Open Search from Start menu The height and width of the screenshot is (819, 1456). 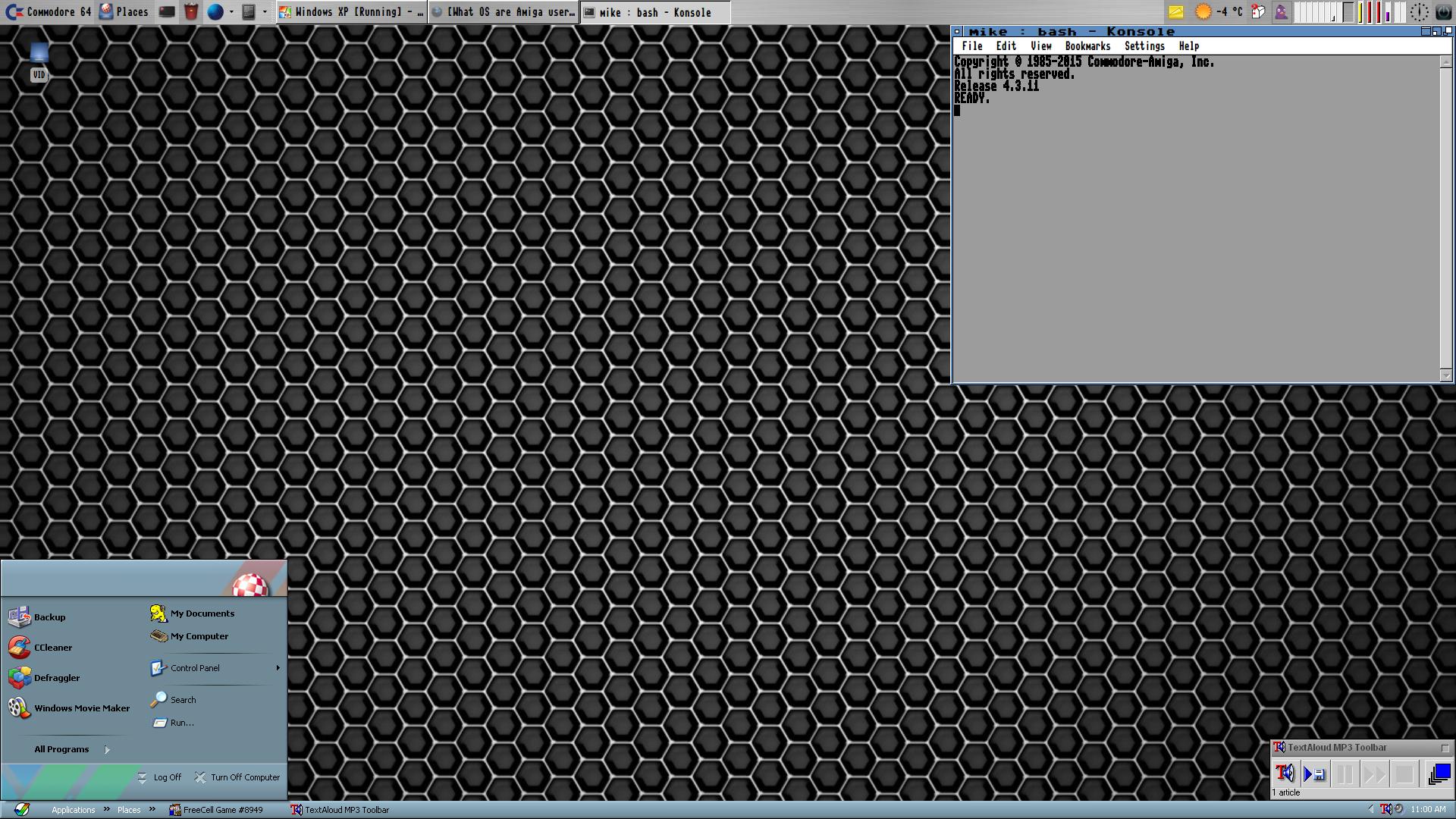174,700
